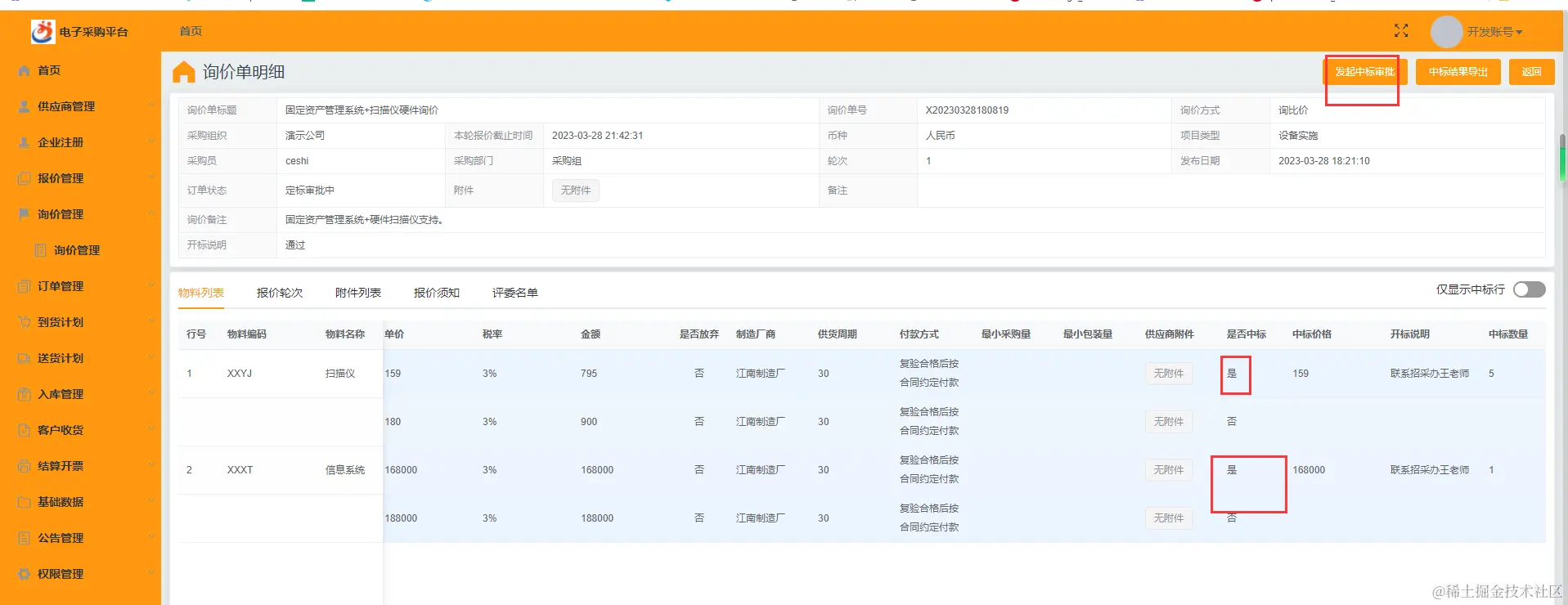The image size is (1568, 605).
Task: Click the orange house icon beside 询价单明细
Action: (184, 72)
